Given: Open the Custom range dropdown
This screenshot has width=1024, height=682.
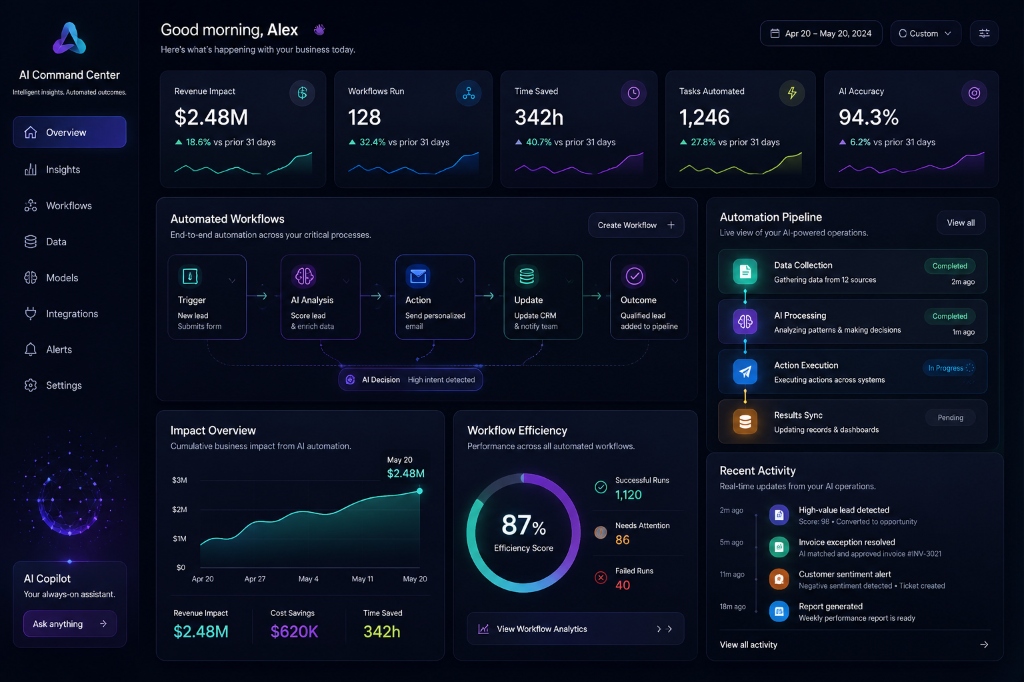Looking at the screenshot, I should (x=925, y=33).
